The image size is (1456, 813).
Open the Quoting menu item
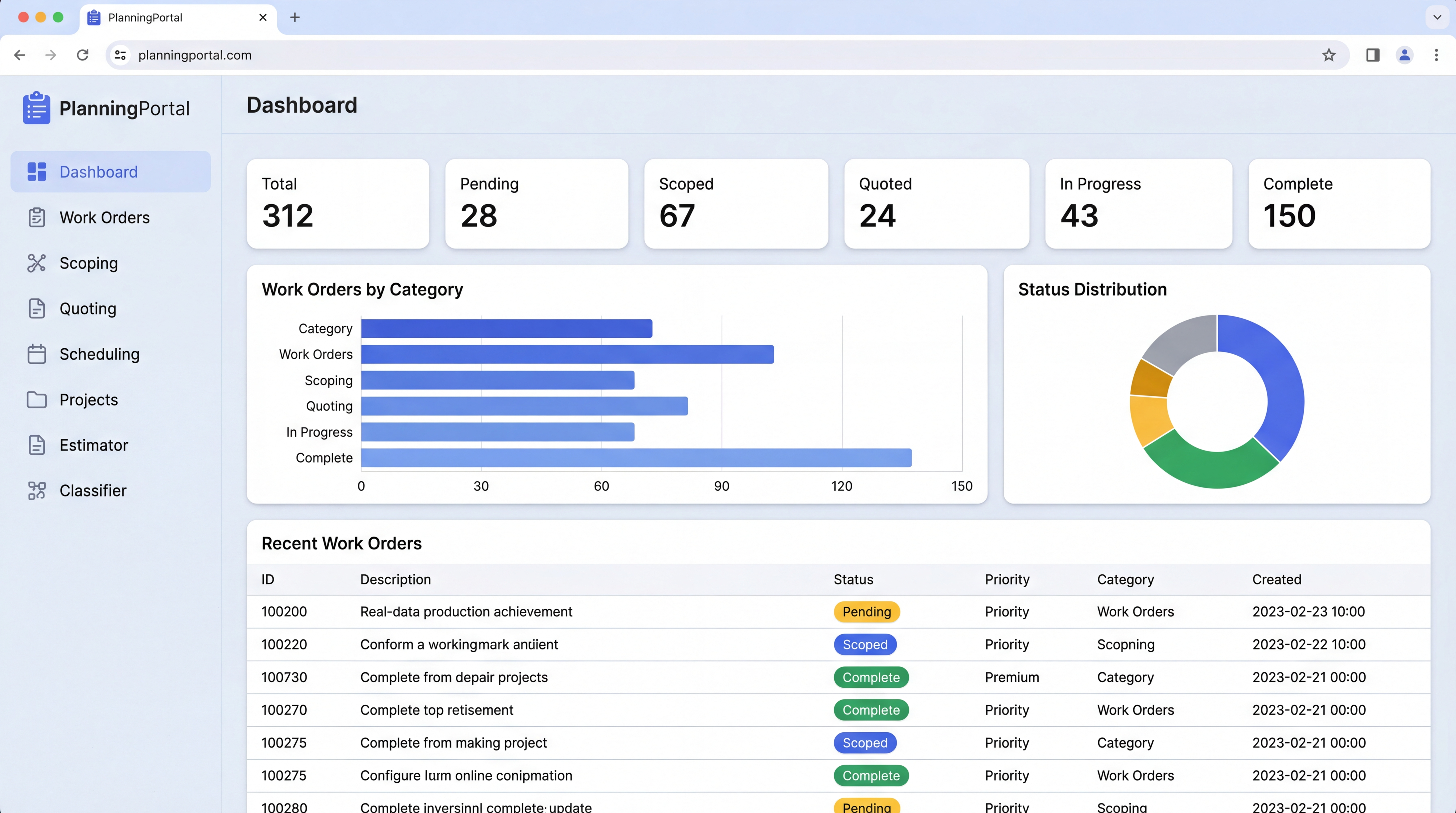(88, 309)
